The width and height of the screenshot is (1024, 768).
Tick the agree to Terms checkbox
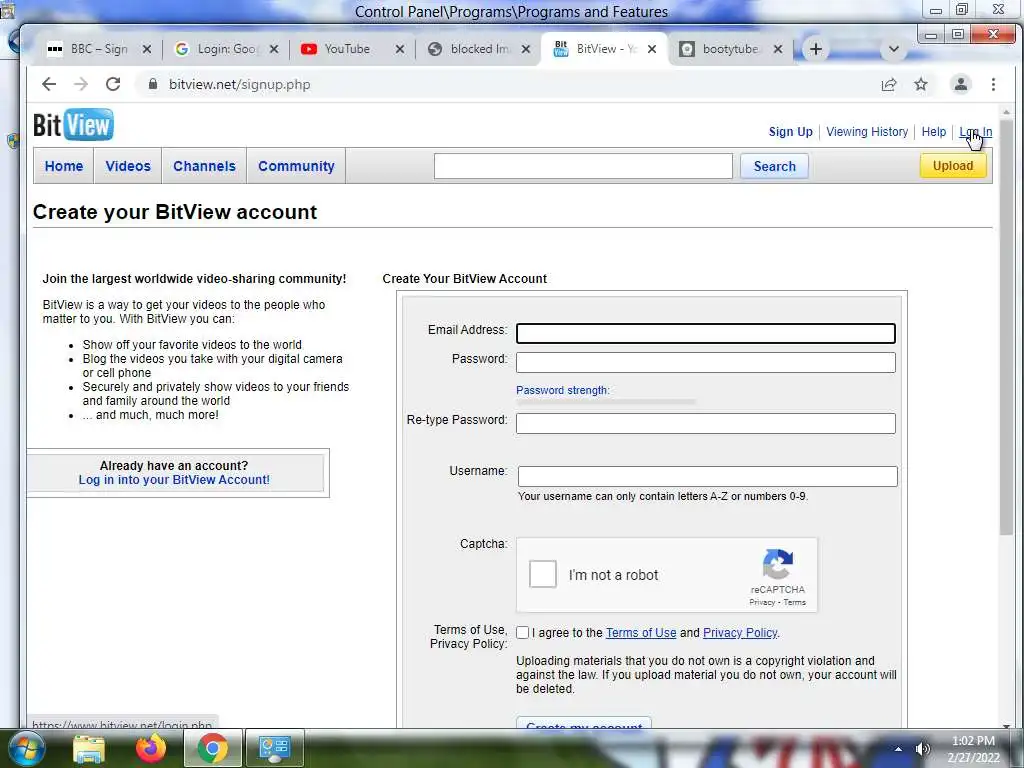point(522,632)
